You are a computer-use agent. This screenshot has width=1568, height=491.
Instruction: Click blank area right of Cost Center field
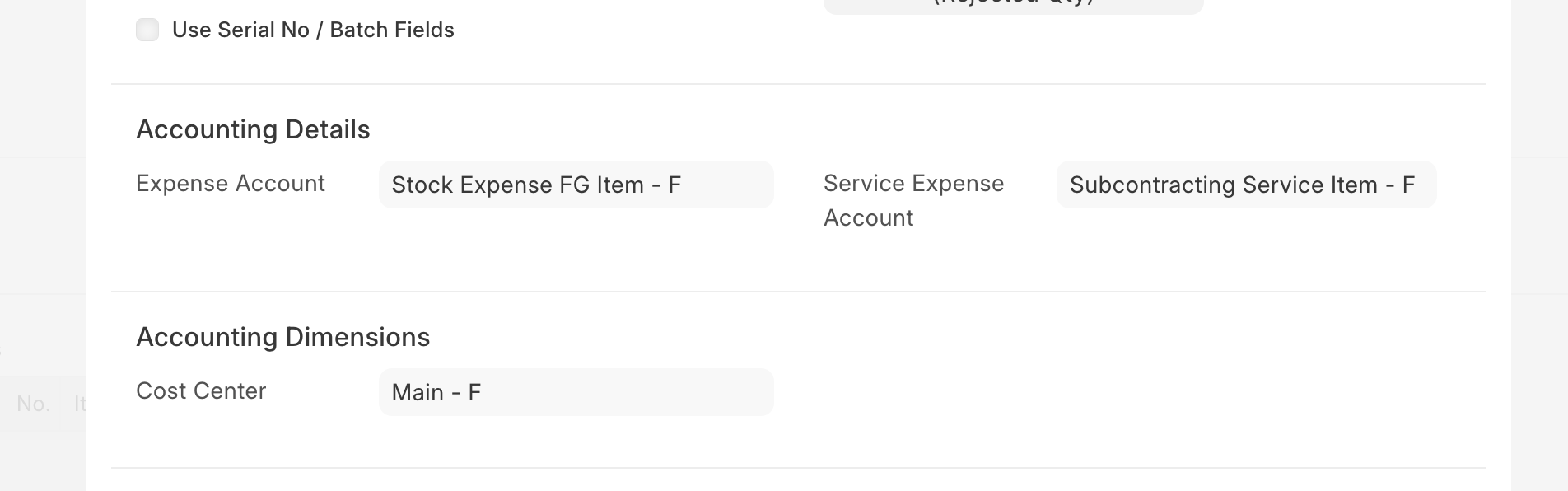coord(1112,392)
